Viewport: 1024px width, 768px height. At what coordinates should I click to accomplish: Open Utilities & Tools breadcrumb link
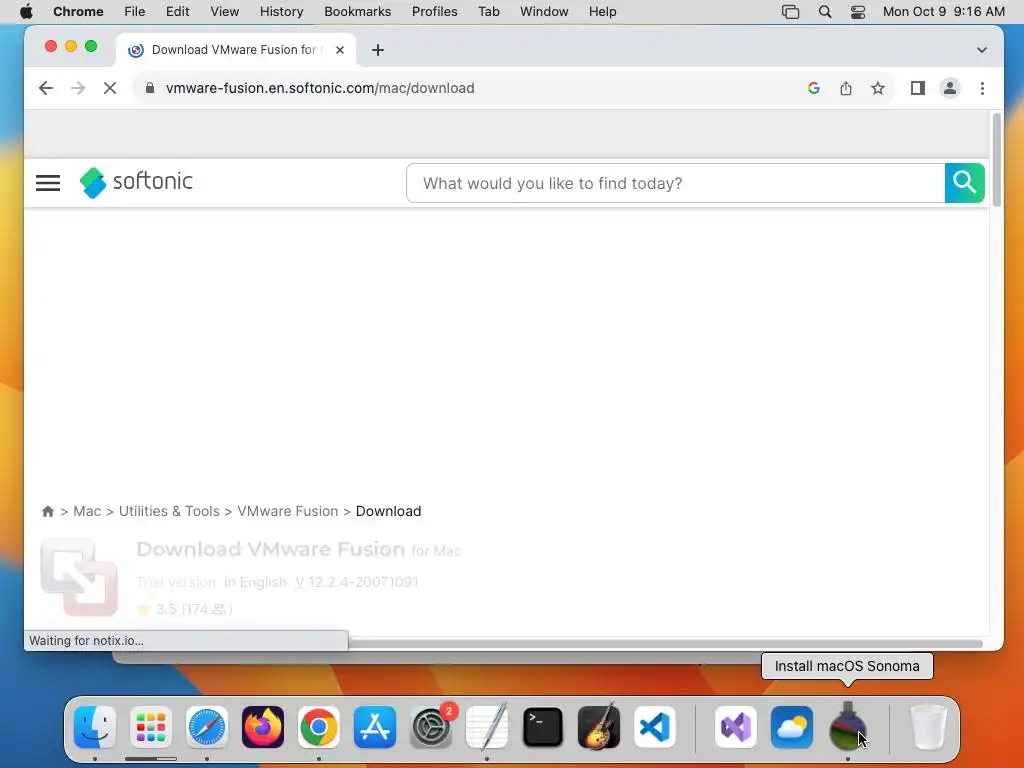pos(169,511)
